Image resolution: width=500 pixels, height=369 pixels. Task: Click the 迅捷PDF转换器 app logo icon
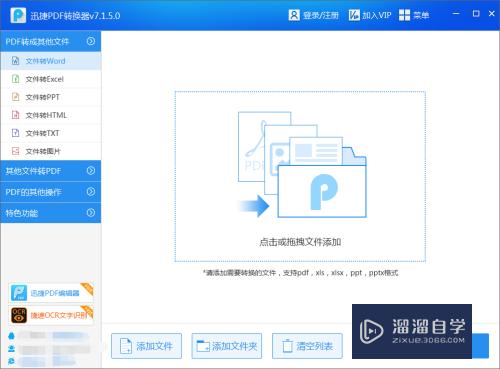tap(18, 15)
